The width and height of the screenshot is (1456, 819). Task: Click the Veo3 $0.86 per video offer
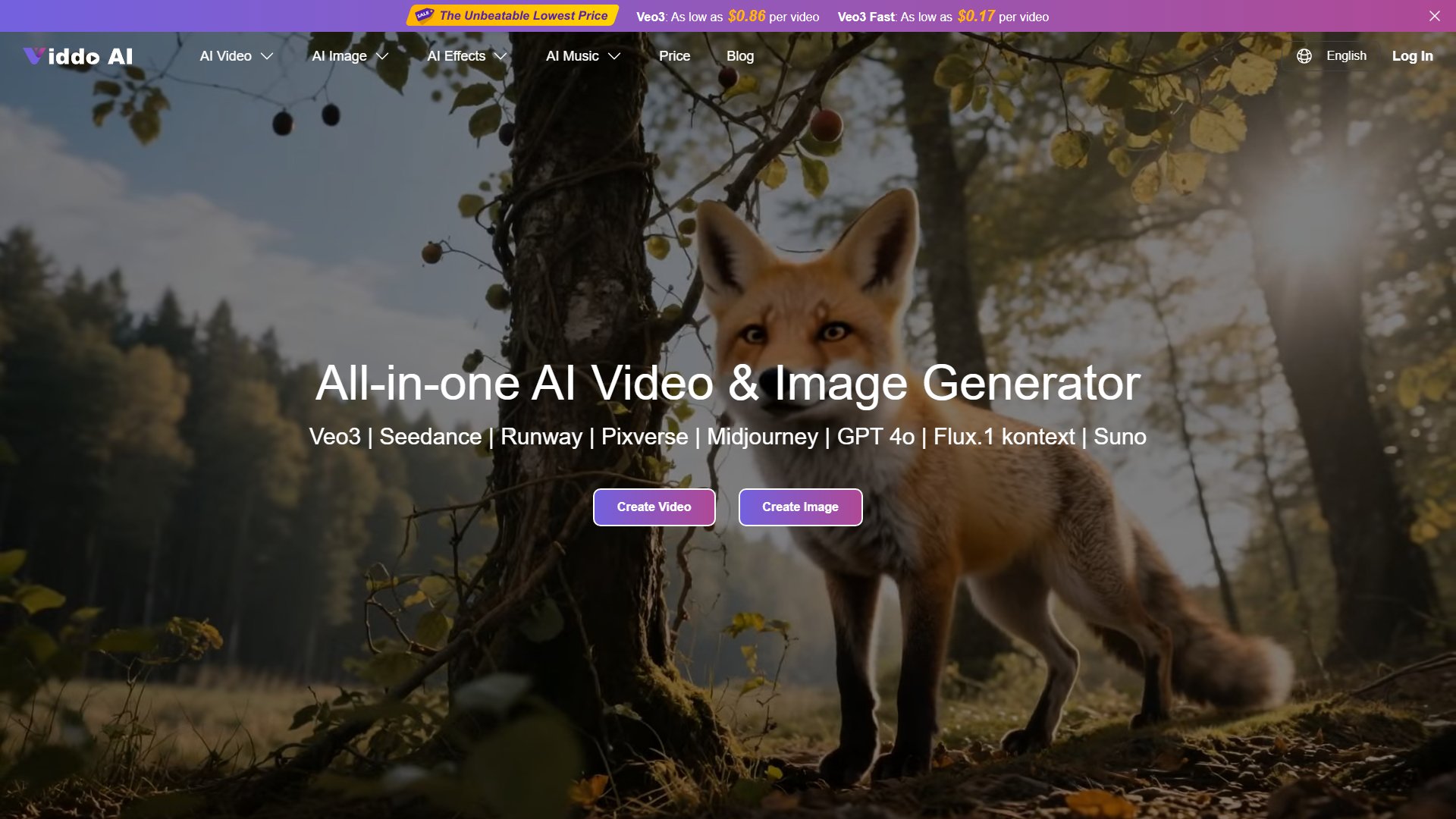(x=727, y=16)
